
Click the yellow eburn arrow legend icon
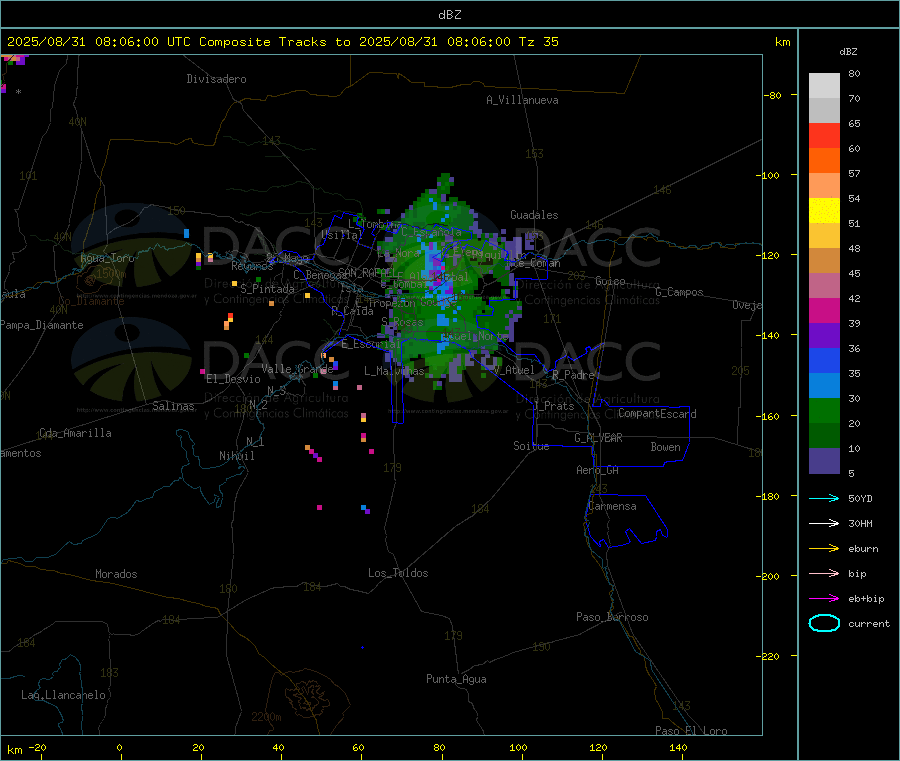[824, 548]
